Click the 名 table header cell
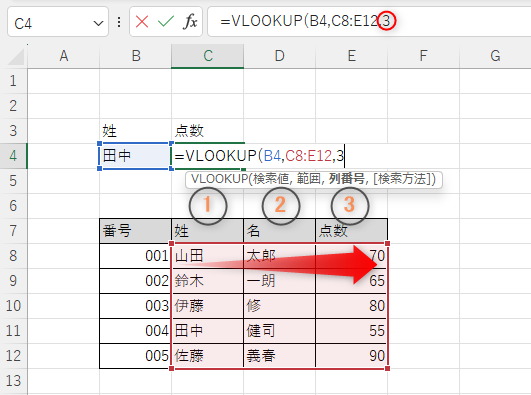 point(279,231)
